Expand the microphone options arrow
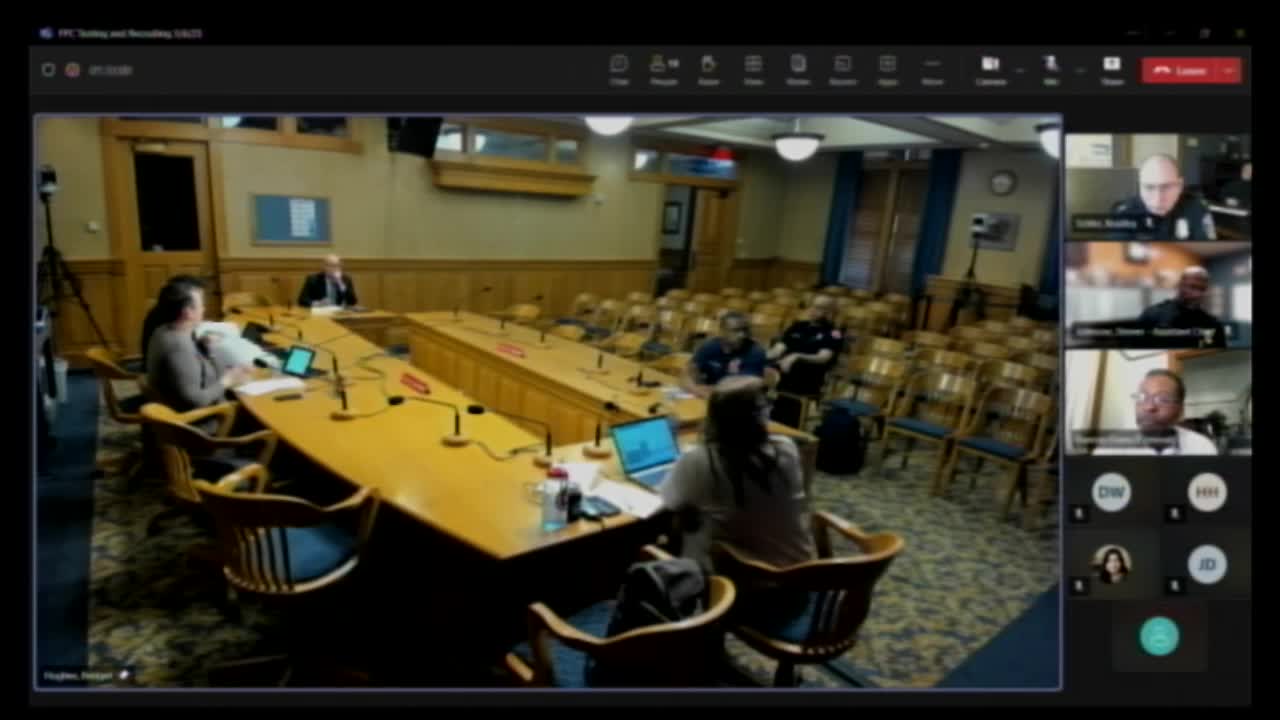 click(1080, 70)
